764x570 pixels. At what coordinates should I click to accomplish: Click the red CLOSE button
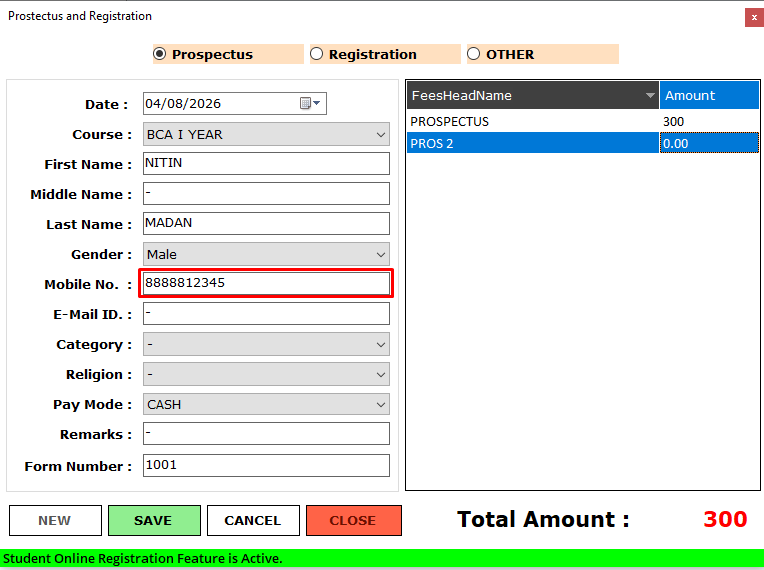(x=354, y=520)
